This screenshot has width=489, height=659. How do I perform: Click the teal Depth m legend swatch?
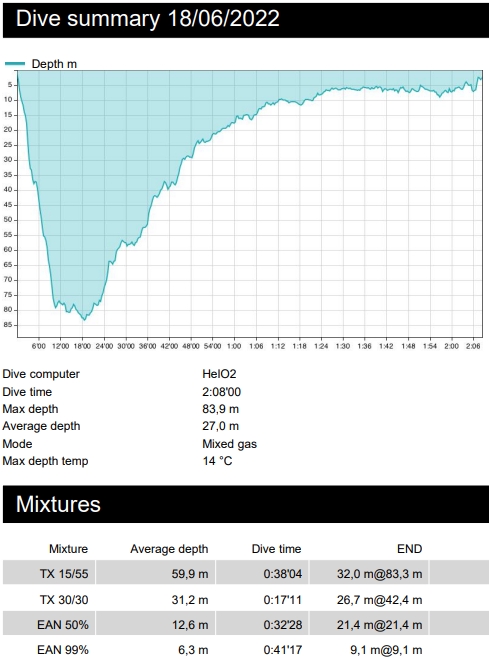point(15,64)
